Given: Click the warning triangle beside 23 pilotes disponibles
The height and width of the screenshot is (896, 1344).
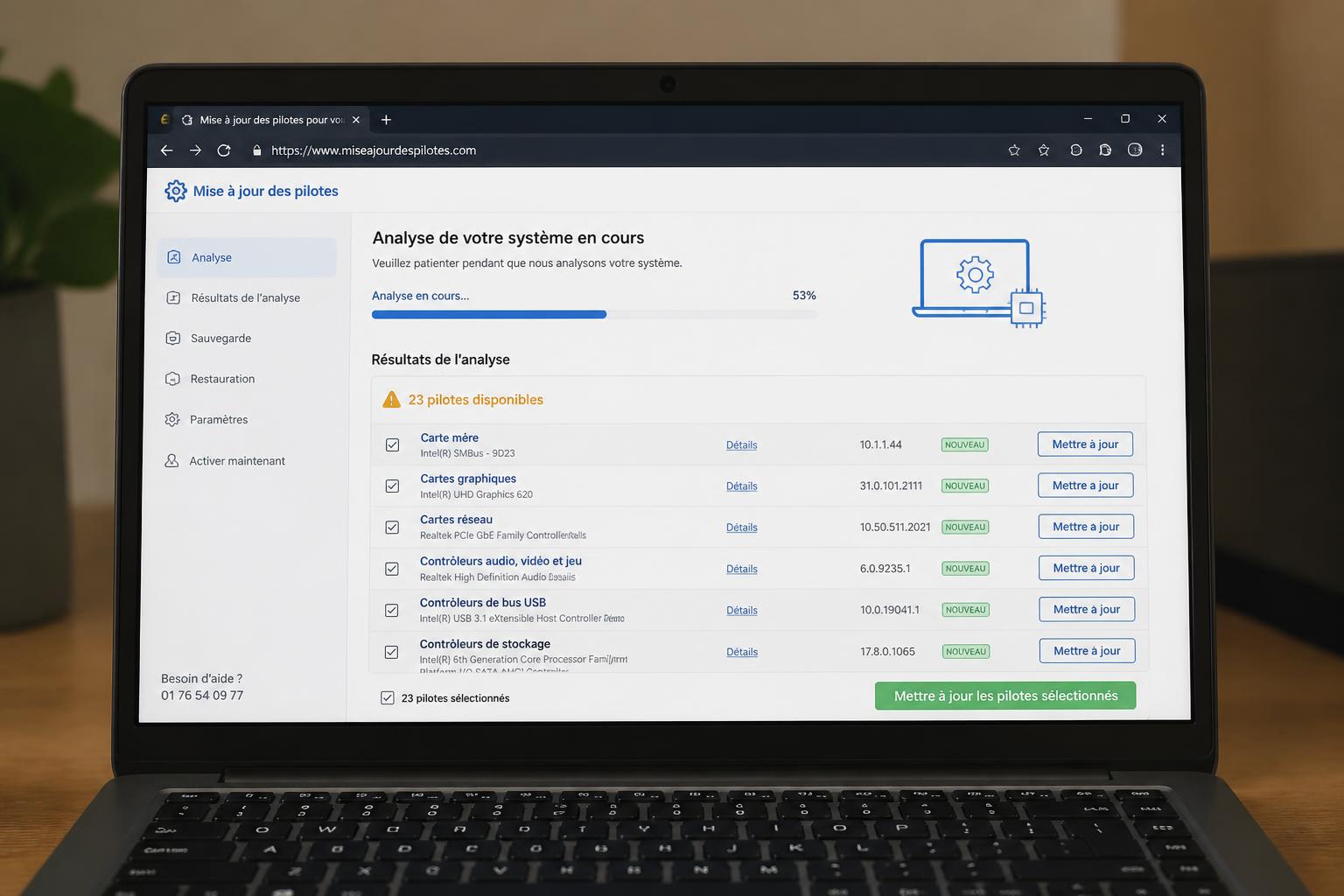Looking at the screenshot, I should point(392,400).
